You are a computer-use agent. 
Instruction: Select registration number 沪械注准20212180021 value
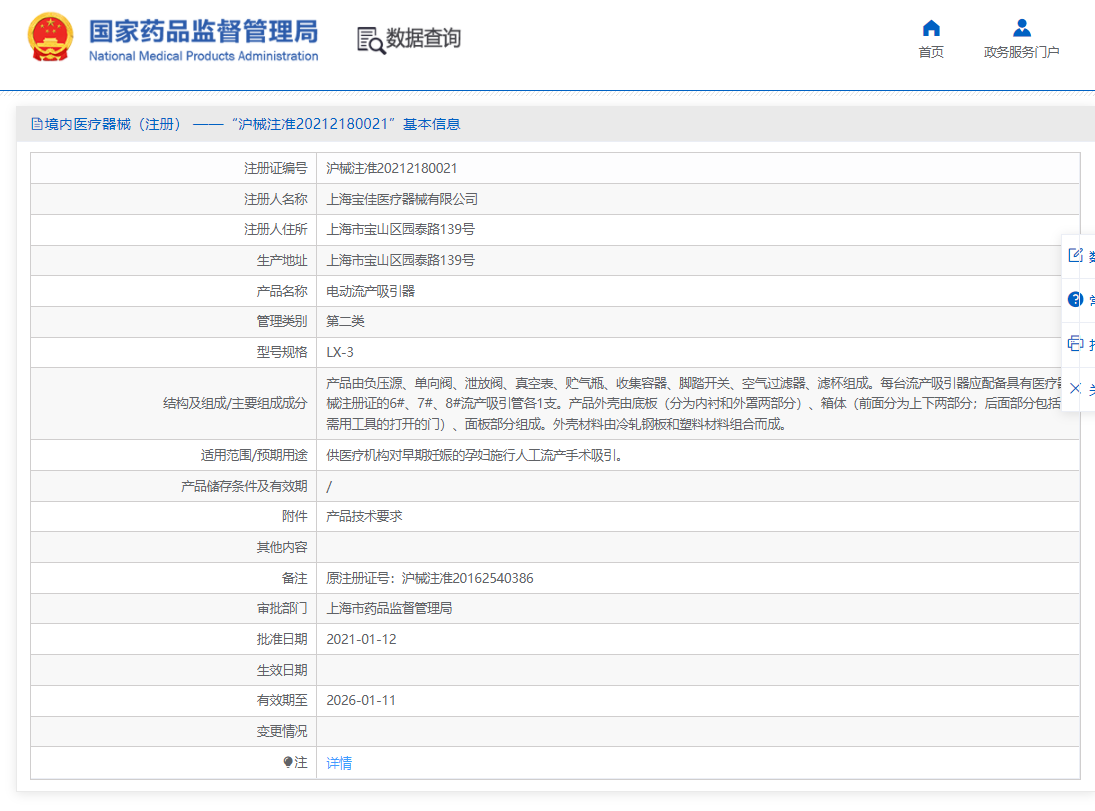point(392,168)
